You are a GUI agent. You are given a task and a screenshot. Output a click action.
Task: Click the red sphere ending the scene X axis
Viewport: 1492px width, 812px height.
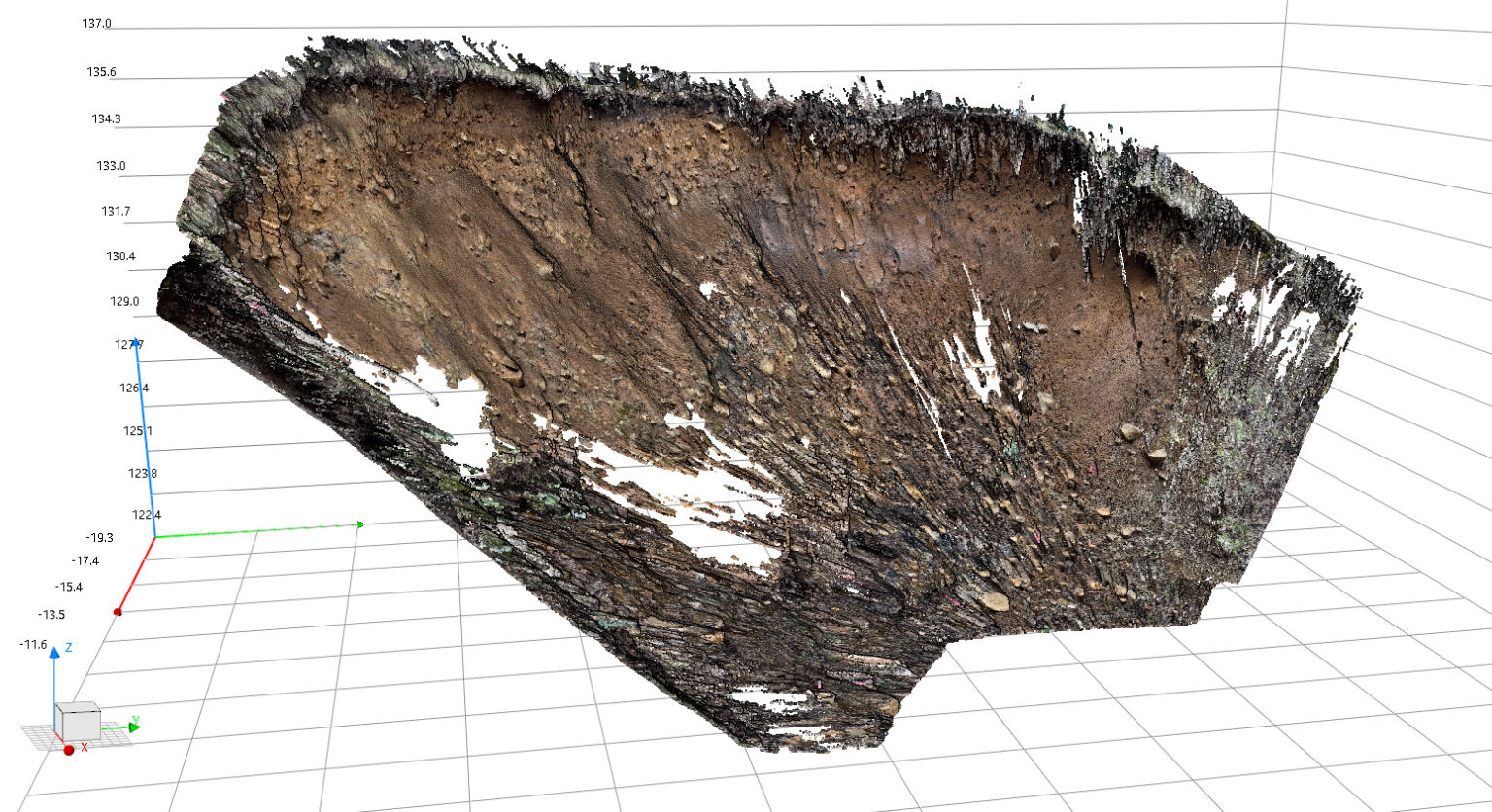point(118,612)
